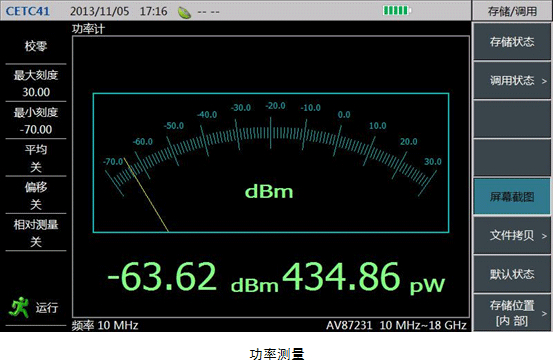Toggle 相对测量 relative measurement
The image size is (553, 364).
(36, 233)
